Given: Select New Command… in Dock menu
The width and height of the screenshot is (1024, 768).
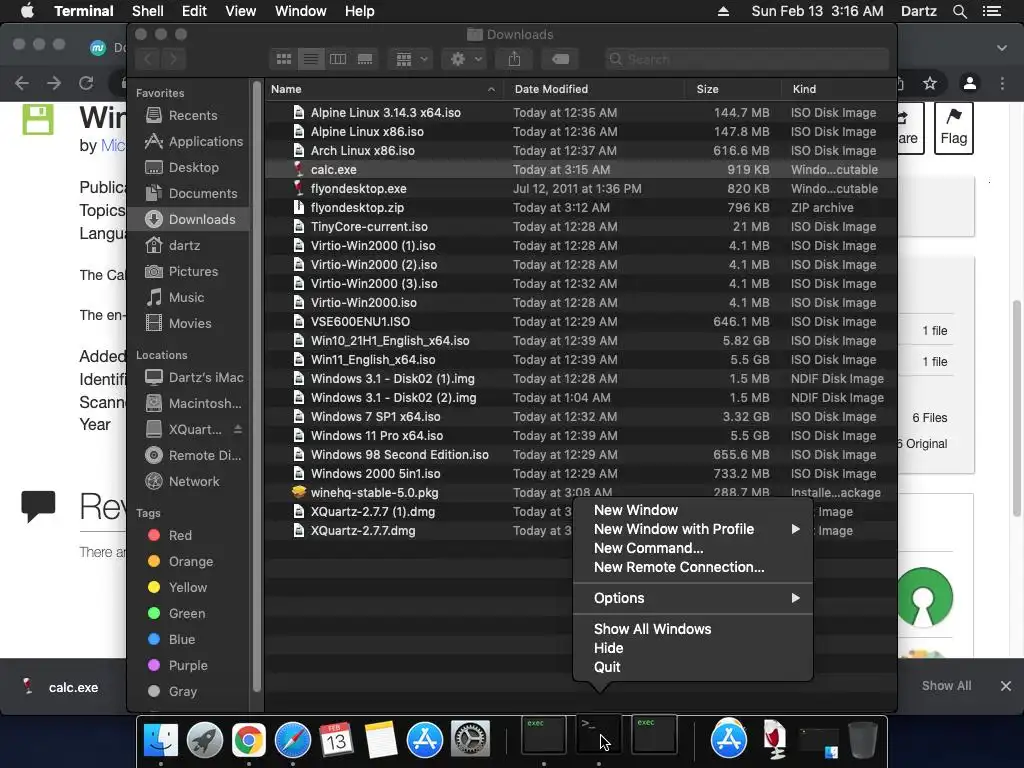Looking at the screenshot, I should coord(693,548).
